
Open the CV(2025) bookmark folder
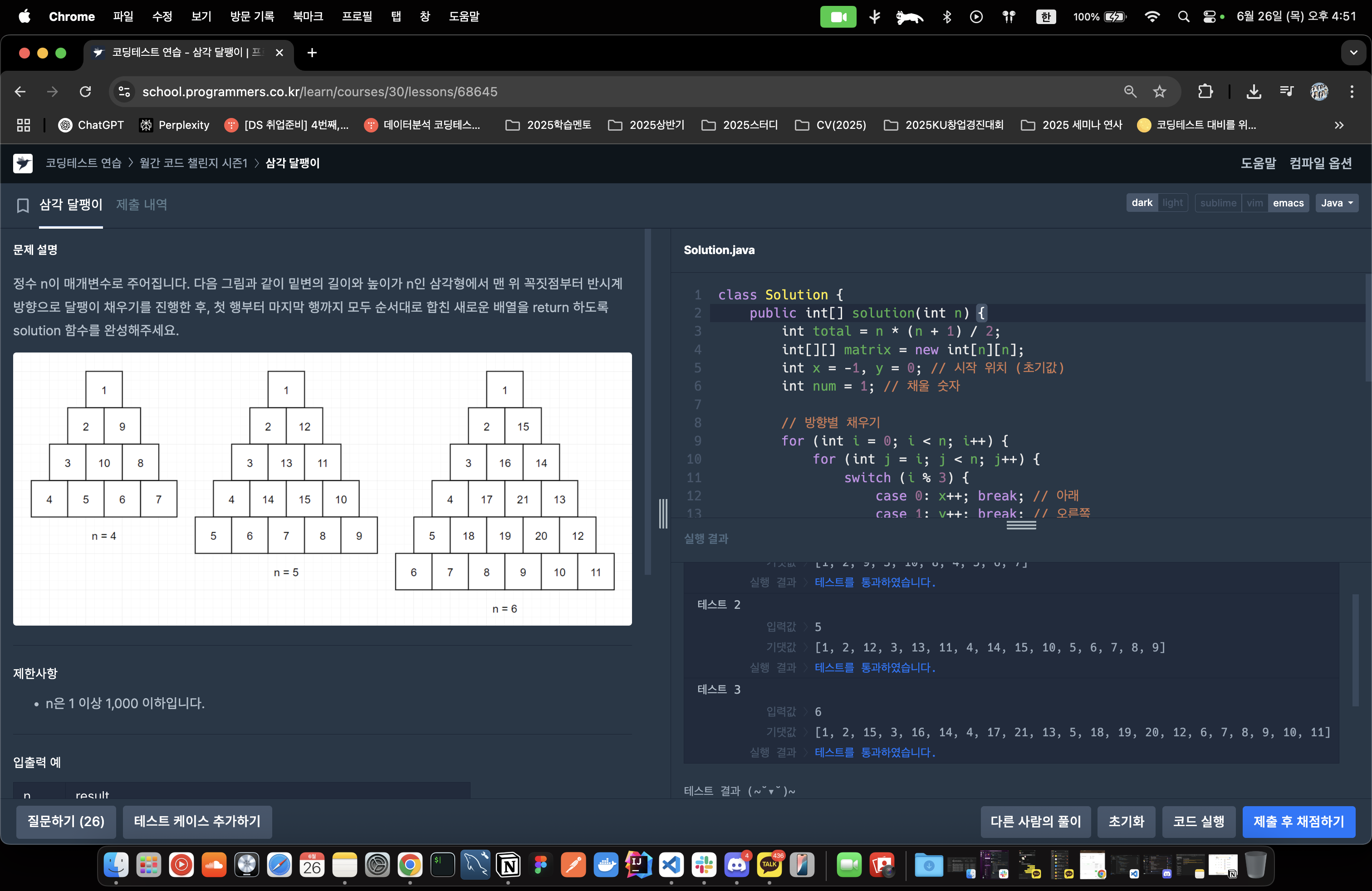click(x=830, y=125)
